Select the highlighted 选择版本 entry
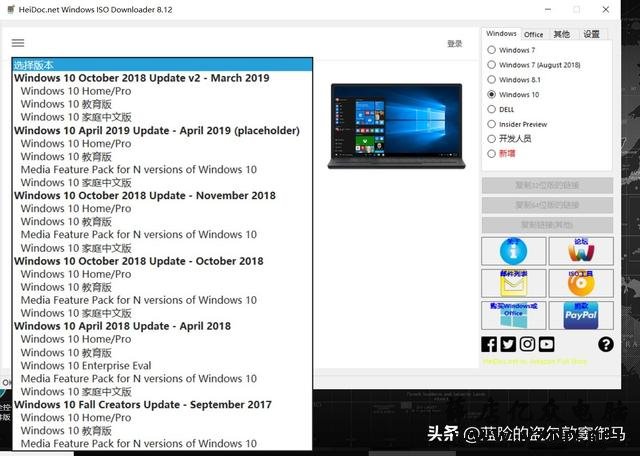Viewport: 640px width, 456px height. tap(162, 65)
